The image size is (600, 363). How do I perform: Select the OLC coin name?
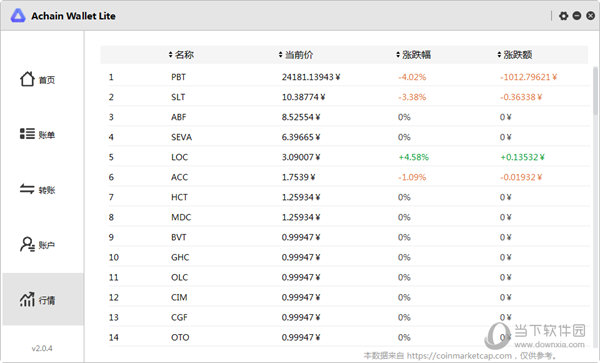[179, 277]
